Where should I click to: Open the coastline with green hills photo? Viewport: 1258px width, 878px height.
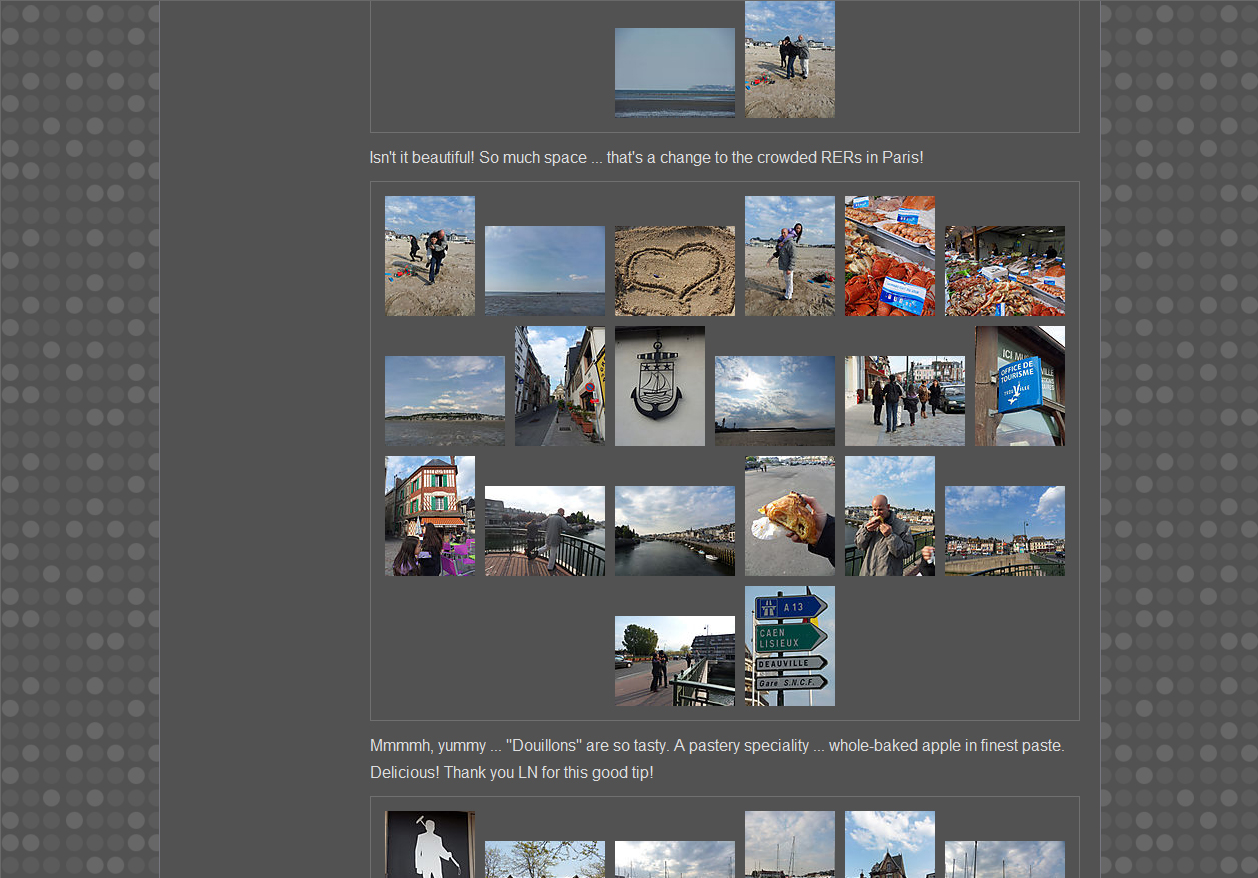point(444,400)
